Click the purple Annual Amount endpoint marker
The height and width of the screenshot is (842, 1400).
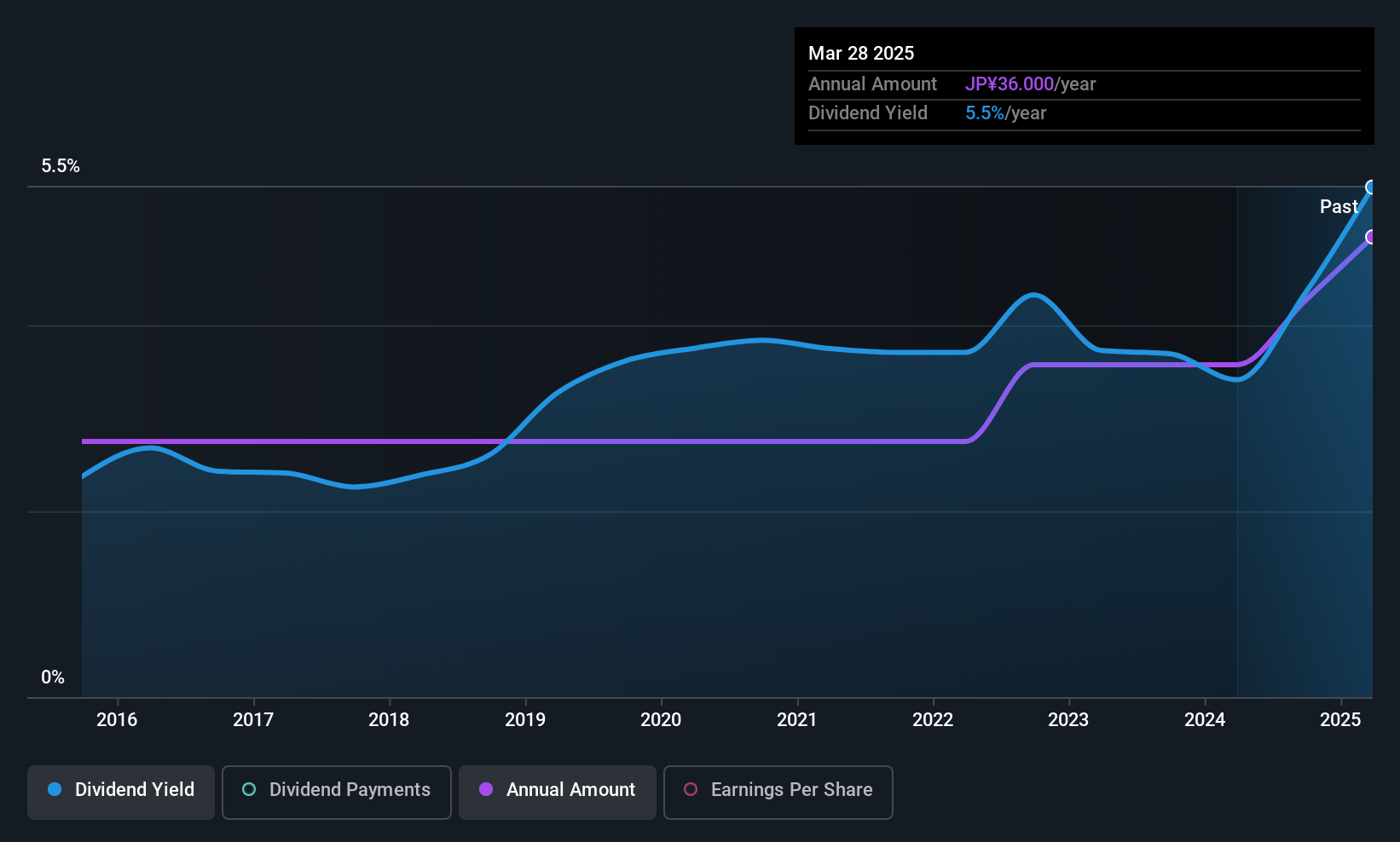1371,237
